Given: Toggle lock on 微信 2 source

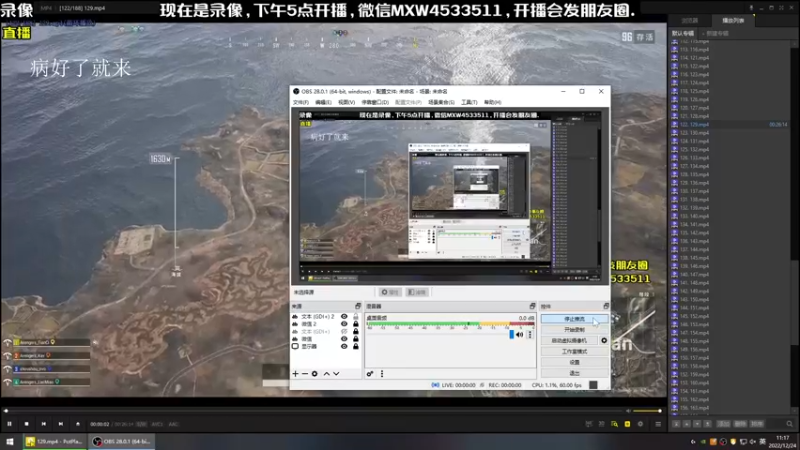Looking at the screenshot, I should click(356, 324).
